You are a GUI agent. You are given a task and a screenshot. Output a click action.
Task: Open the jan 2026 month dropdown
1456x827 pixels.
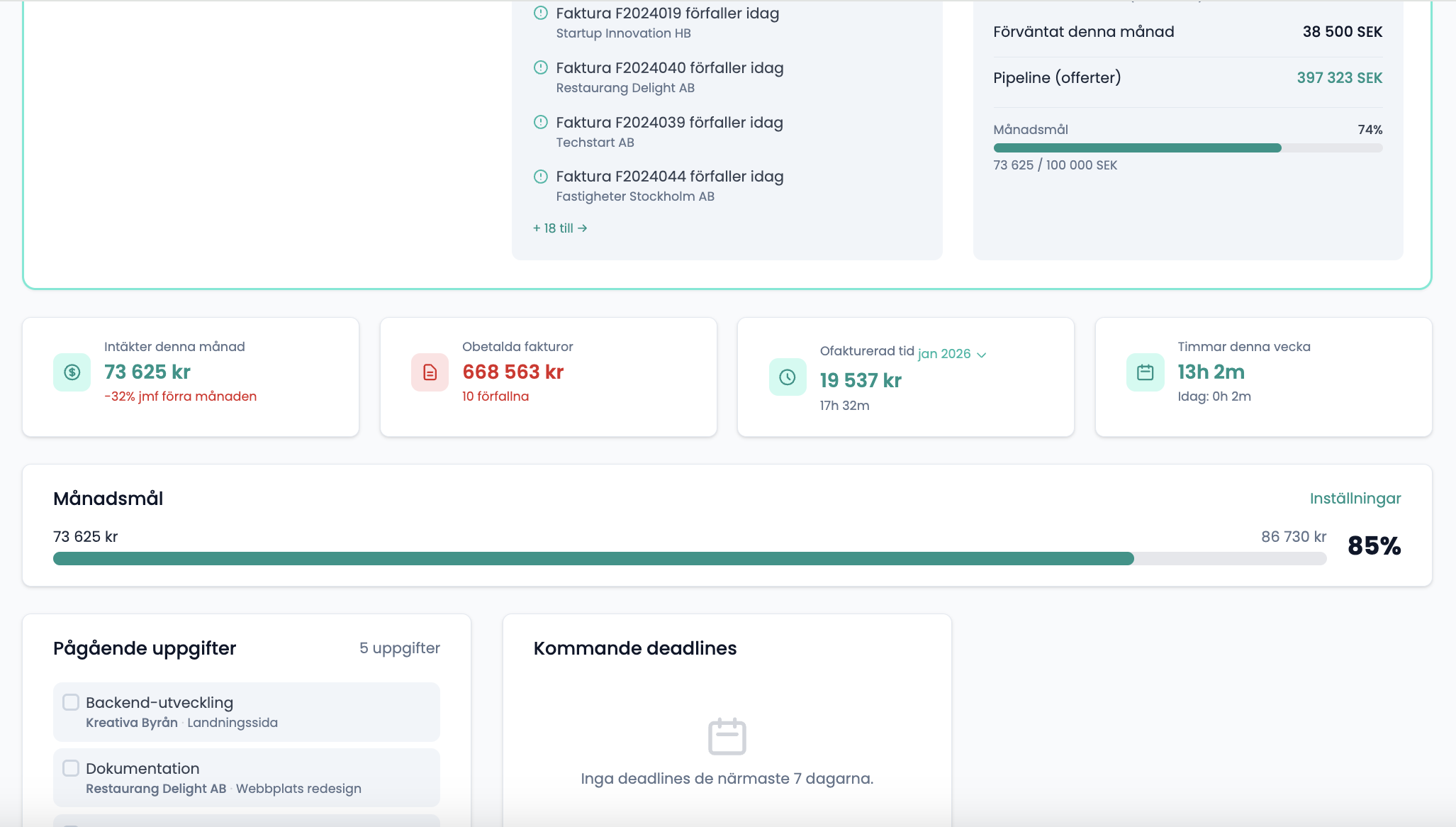[944, 354]
